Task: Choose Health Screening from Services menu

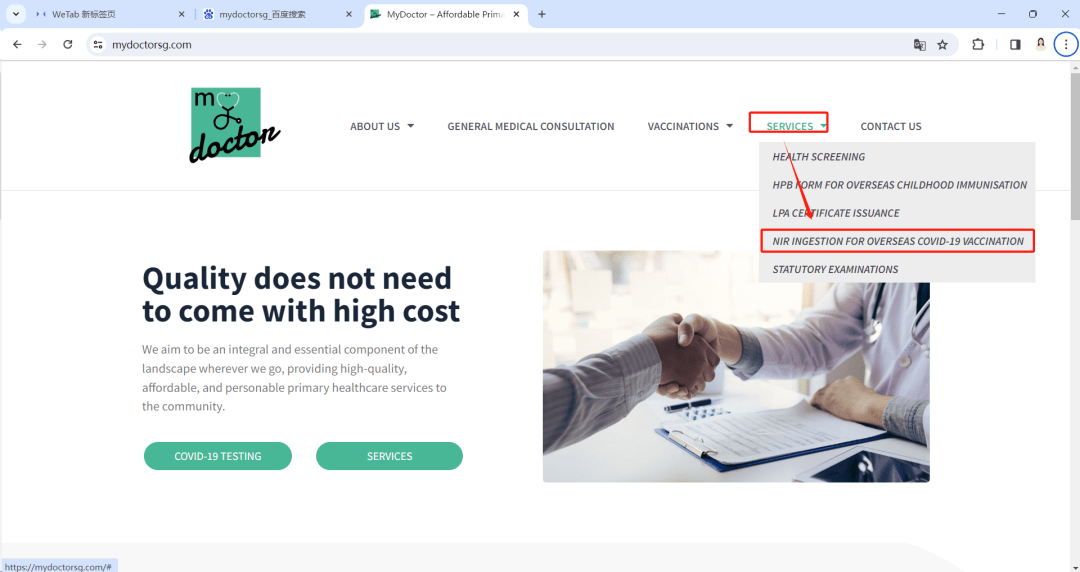Action: point(818,156)
